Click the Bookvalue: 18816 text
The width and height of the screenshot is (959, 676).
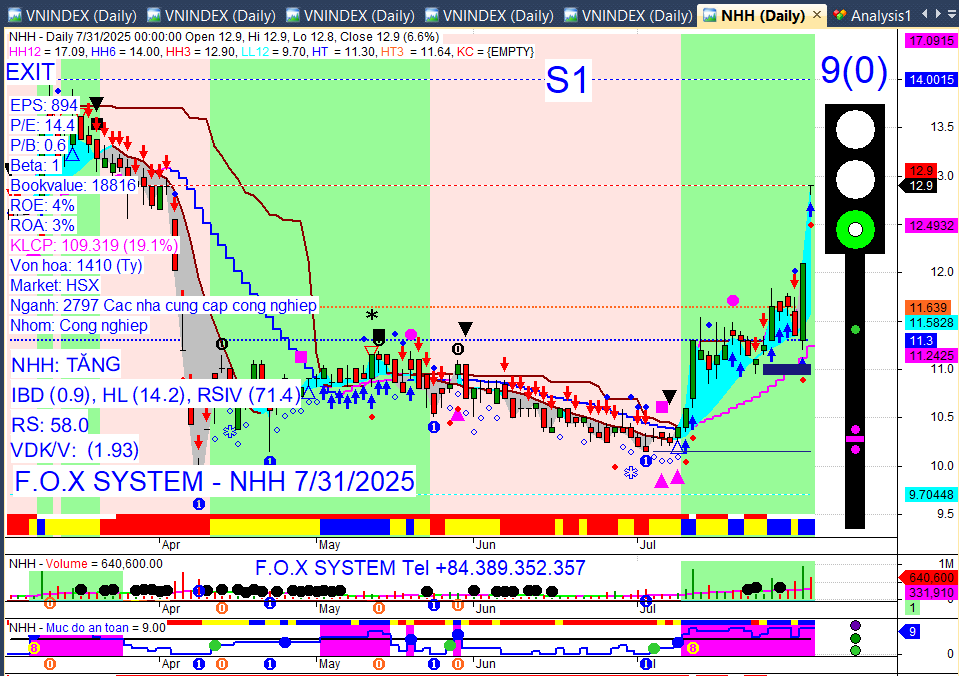73,185
